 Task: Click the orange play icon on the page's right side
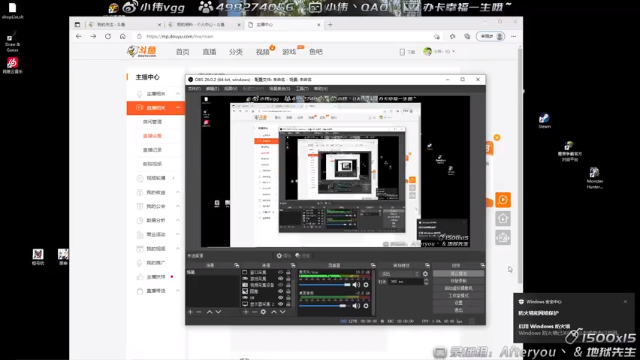(x=503, y=200)
